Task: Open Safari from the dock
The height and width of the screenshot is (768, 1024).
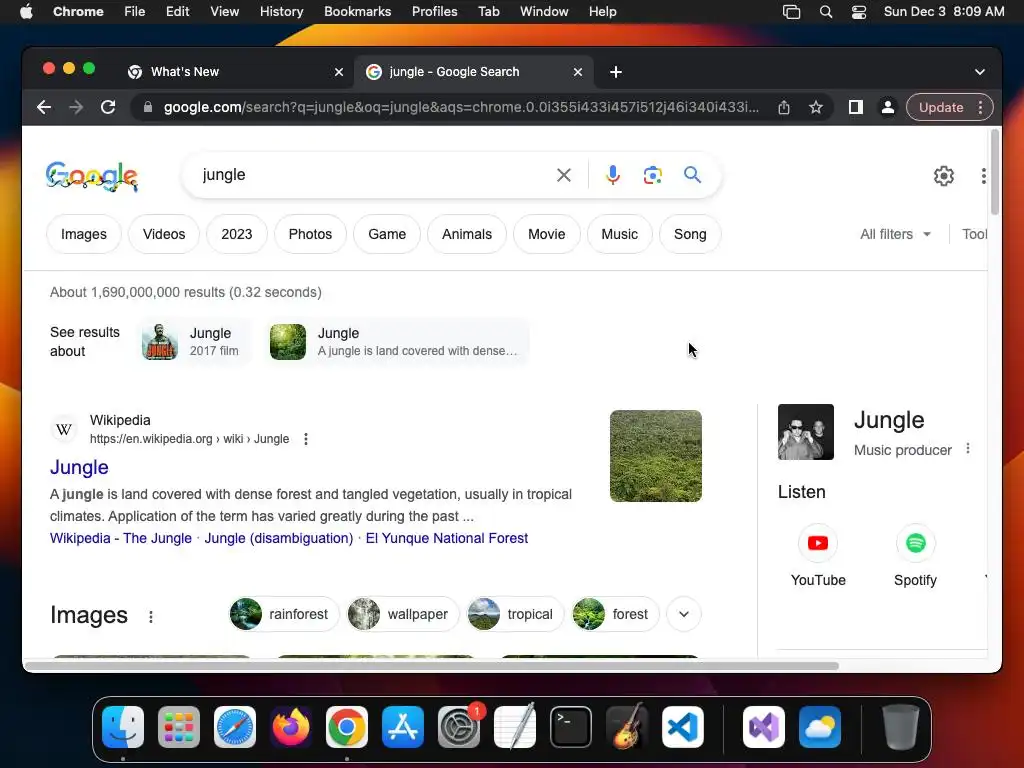Action: [x=235, y=727]
